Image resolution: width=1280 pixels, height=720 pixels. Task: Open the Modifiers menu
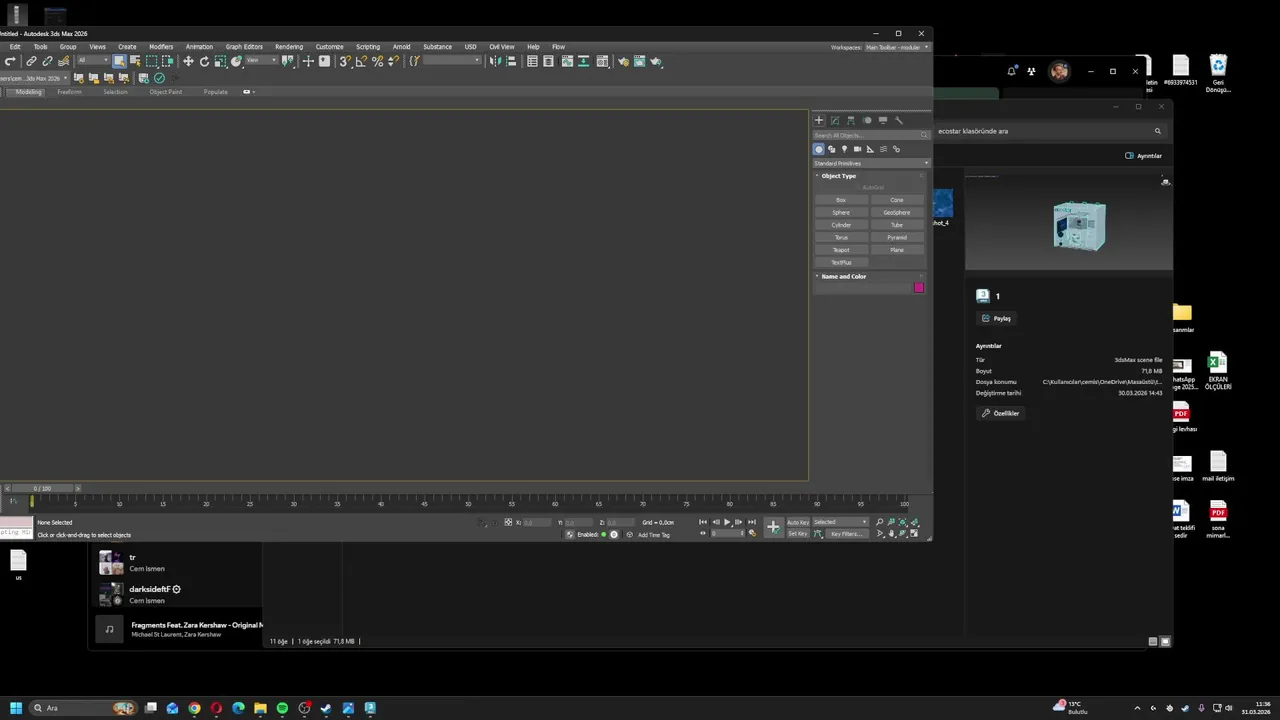pyautogui.click(x=161, y=47)
